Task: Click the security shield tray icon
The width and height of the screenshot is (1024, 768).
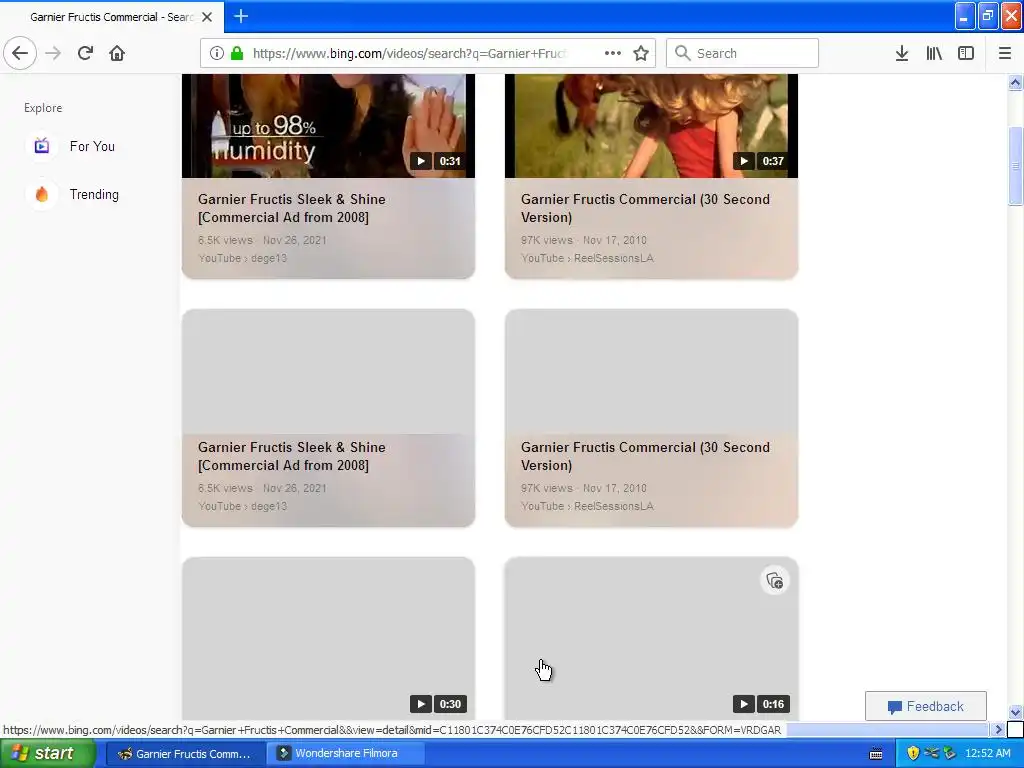Action: [x=913, y=754]
